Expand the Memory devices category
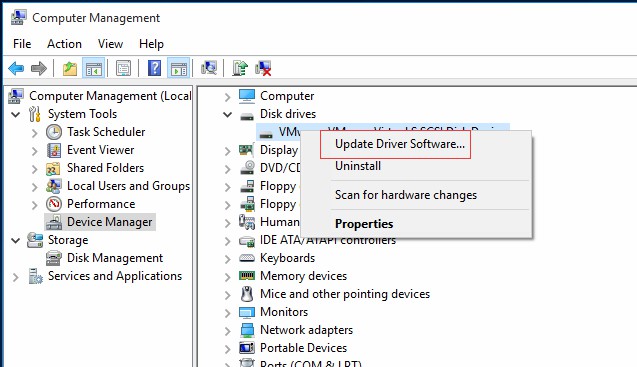Image resolution: width=637 pixels, height=367 pixels. [x=228, y=277]
